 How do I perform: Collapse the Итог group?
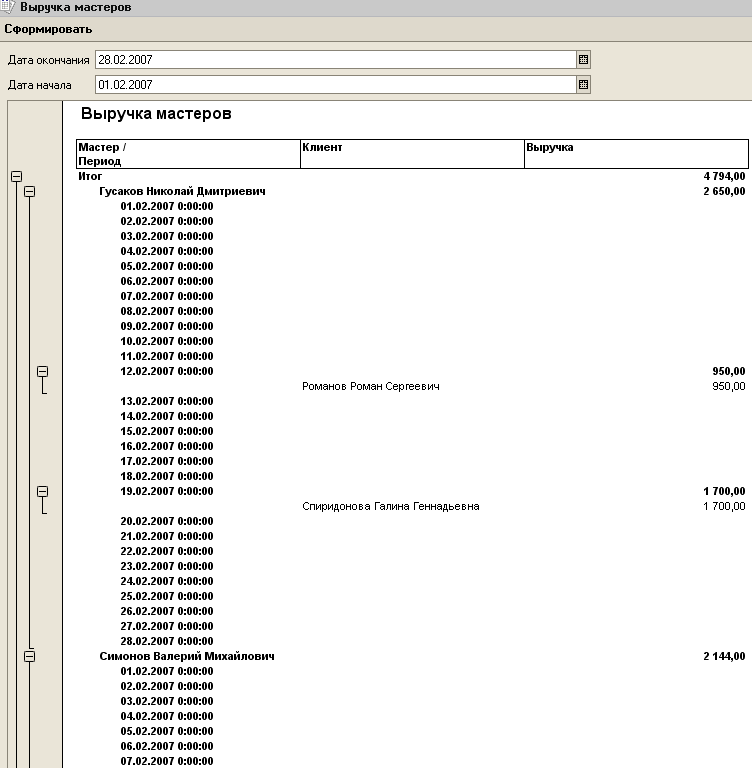16,176
